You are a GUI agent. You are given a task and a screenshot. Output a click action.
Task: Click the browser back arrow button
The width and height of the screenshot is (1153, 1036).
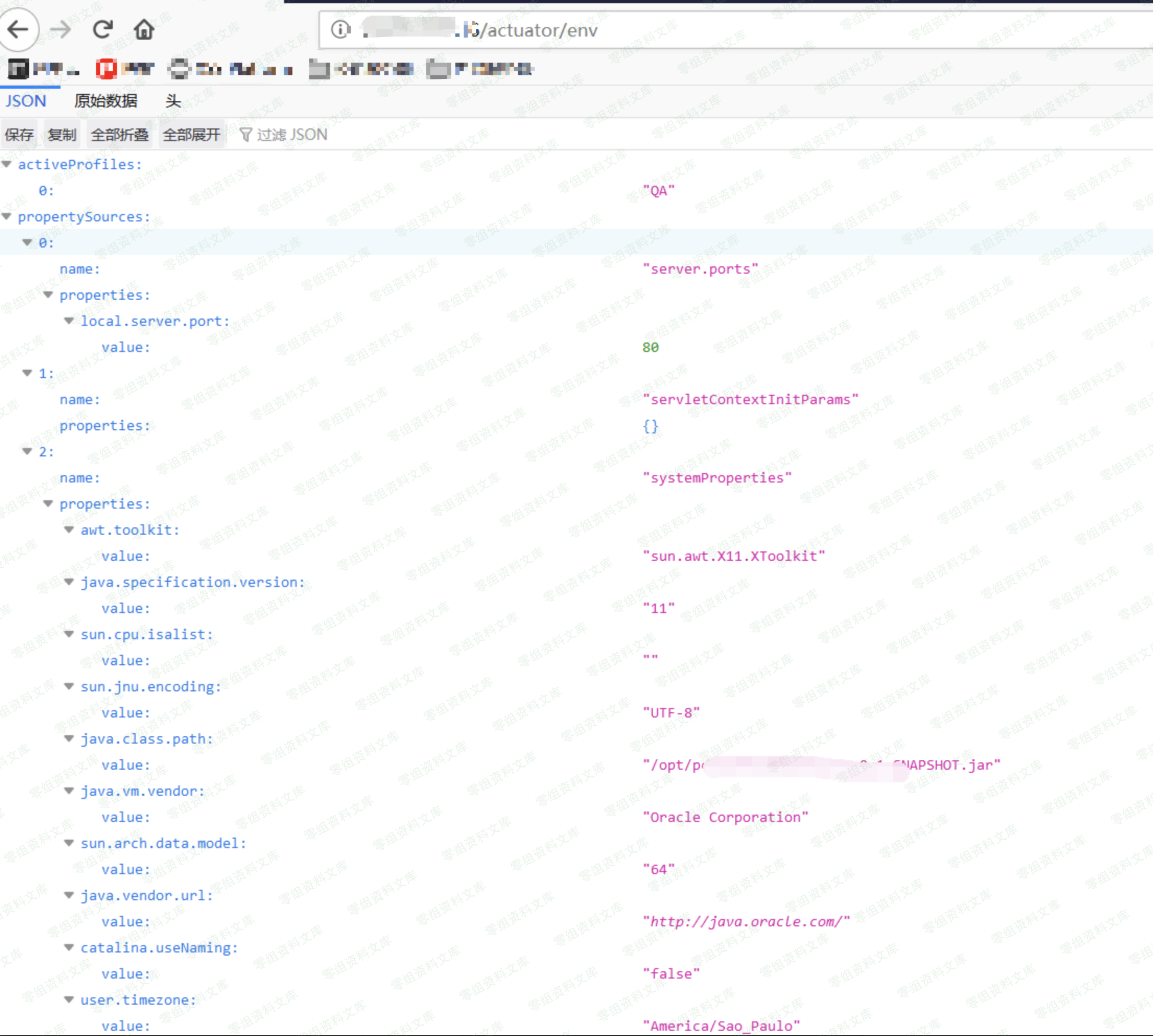point(18,29)
